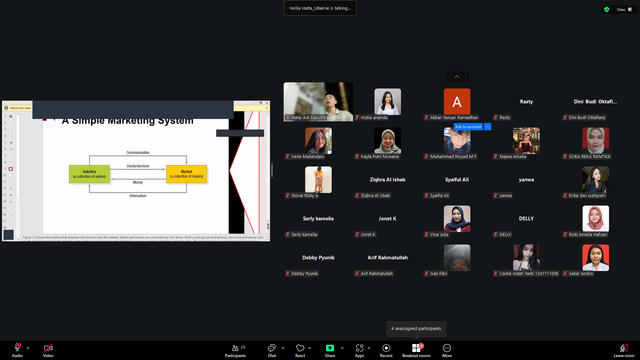Open the React emoji menu
640x360 pixels.
(x=300, y=350)
